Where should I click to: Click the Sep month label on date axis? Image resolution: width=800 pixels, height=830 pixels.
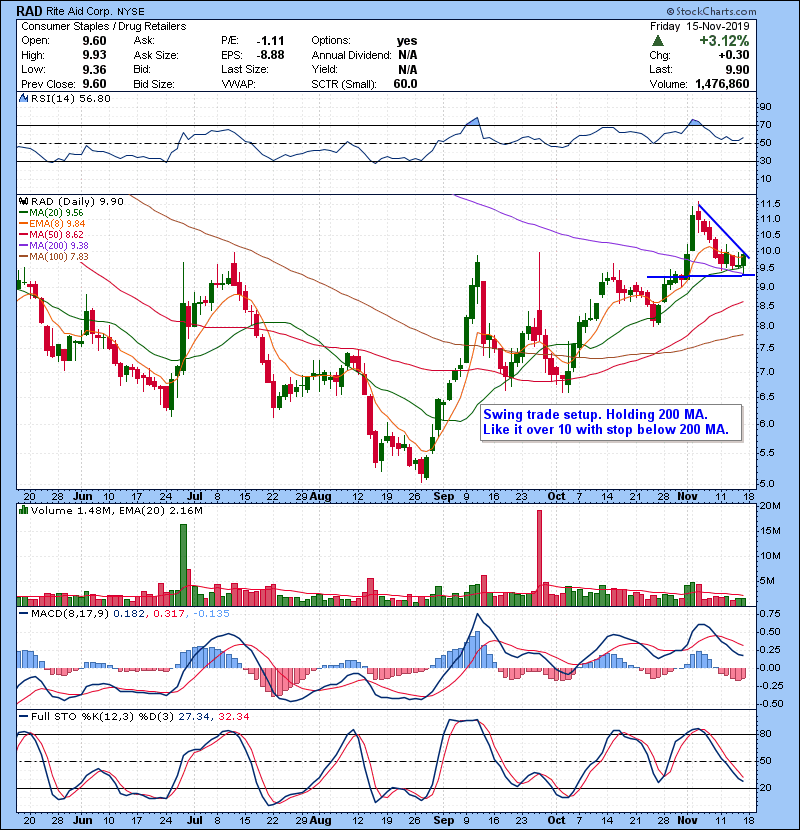pyautogui.click(x=442, y=495)
